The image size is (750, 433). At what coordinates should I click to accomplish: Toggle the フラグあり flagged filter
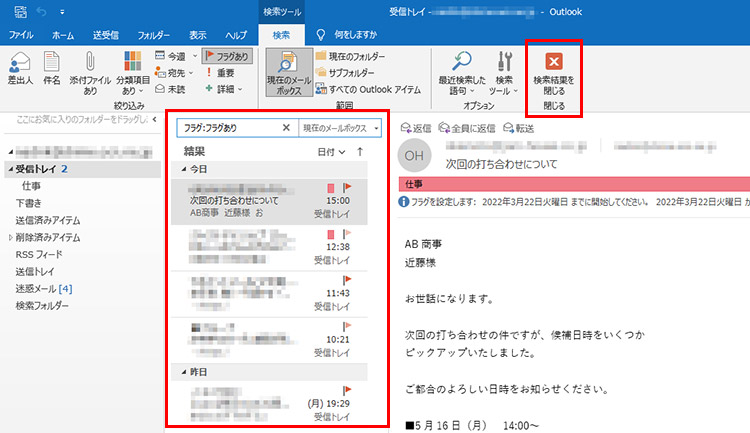(227, 56)
